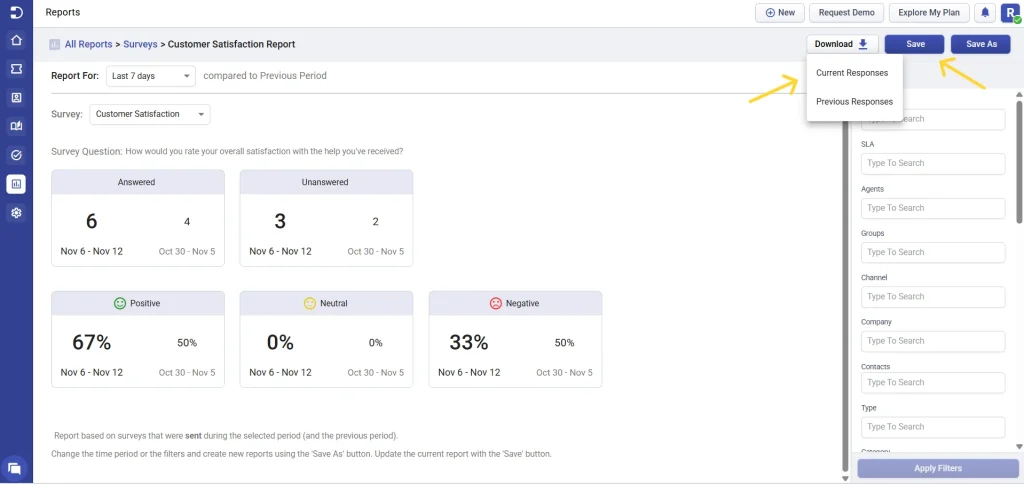Click the filter panel scroll-down arrow
This screenshot has height=484, width=1024.
[1019, 447]
